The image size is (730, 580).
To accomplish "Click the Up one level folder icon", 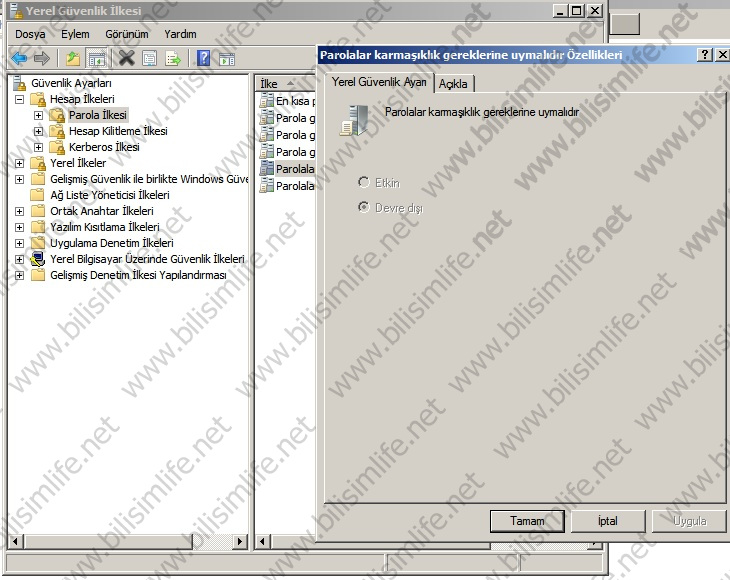I will (x=73, y=58).
